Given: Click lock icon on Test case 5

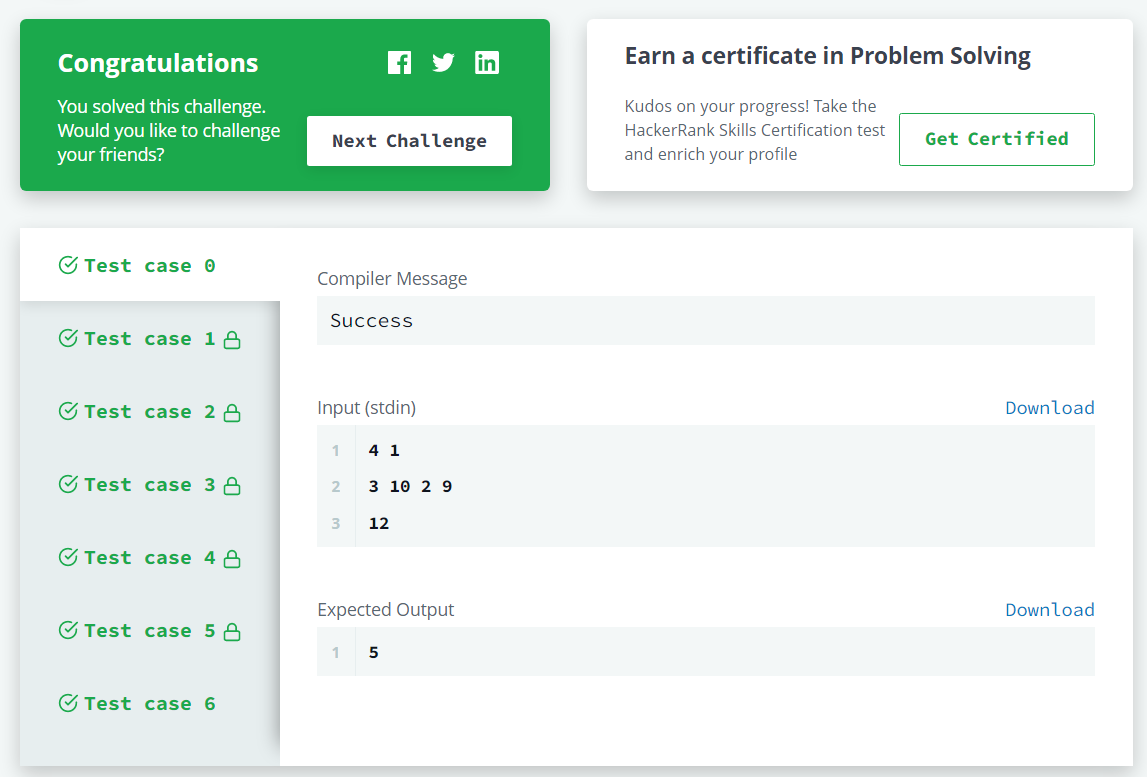Looking at the screenshot, I should point(232,631).
